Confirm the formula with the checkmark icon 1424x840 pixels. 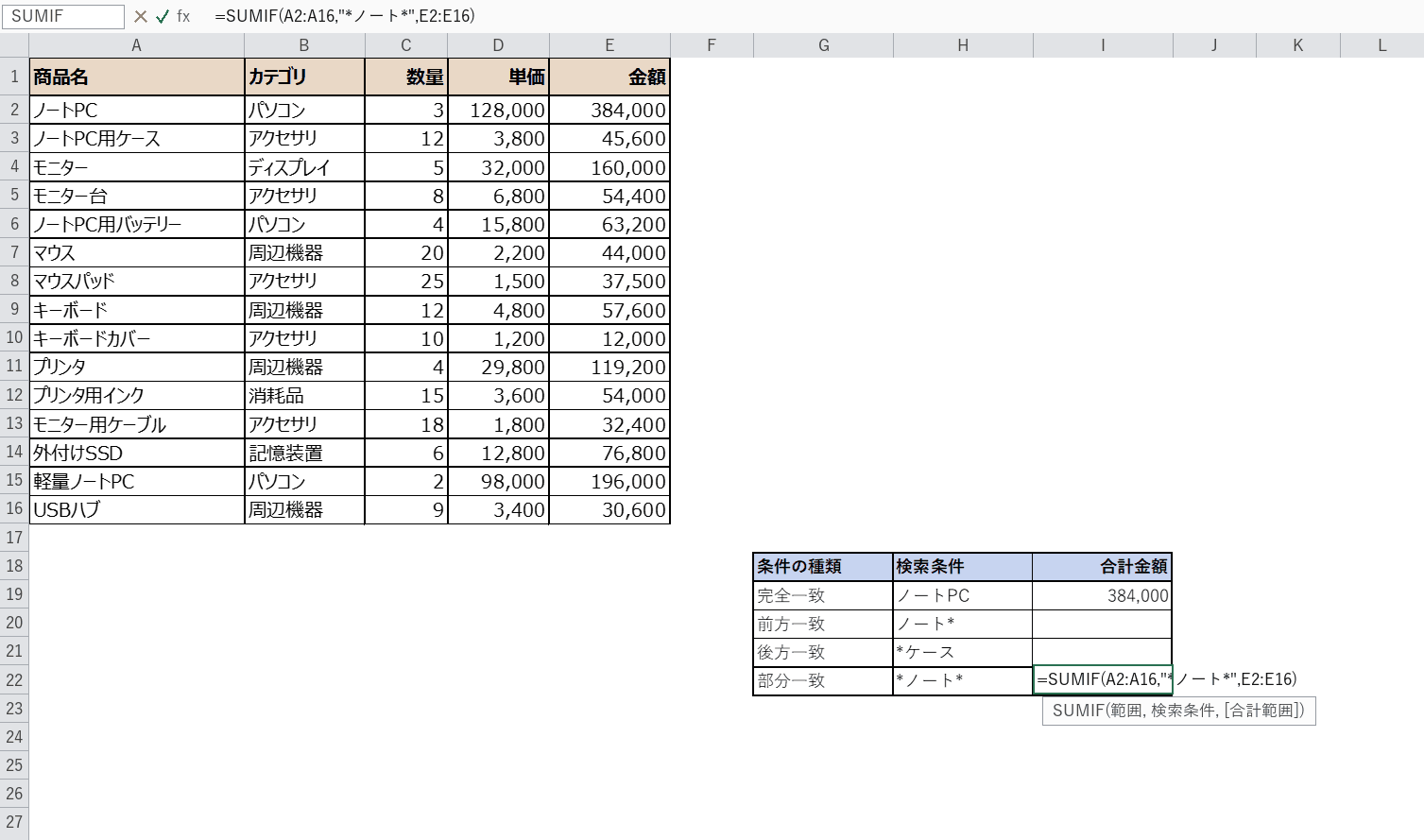pyautogui.click(x=163, y=16)
